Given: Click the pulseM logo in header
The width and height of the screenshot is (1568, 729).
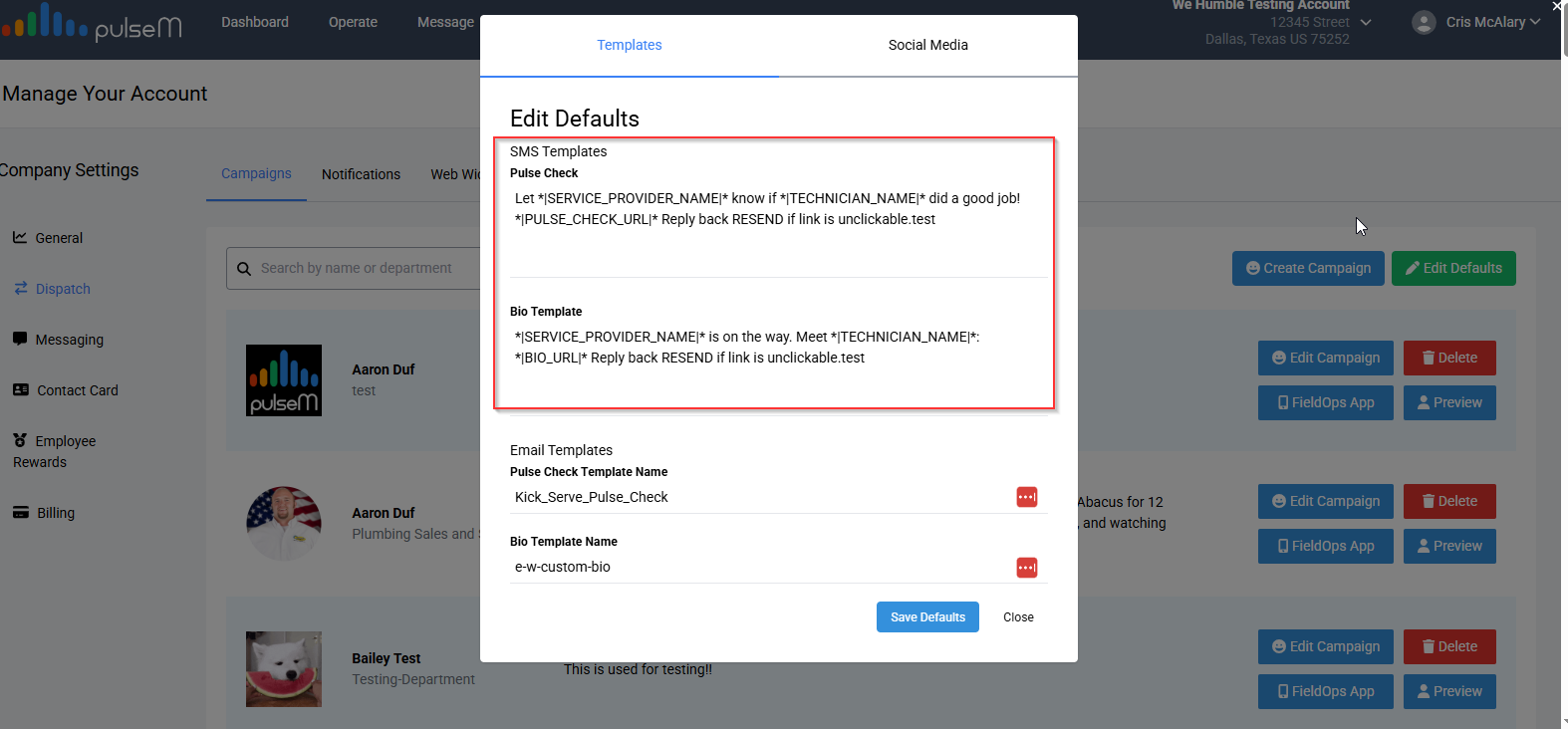Looking at the screenshot, I should click(x=92, y=22).
